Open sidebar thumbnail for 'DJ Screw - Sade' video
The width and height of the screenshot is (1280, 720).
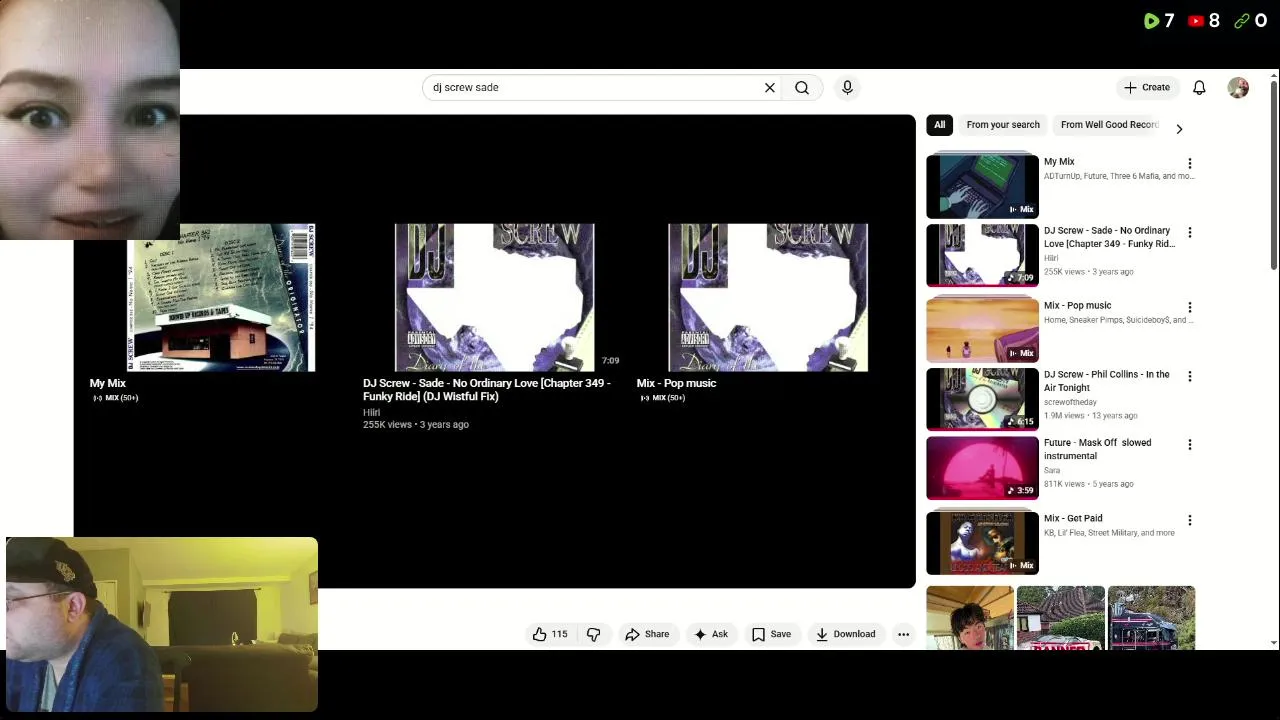pos(982,255)
